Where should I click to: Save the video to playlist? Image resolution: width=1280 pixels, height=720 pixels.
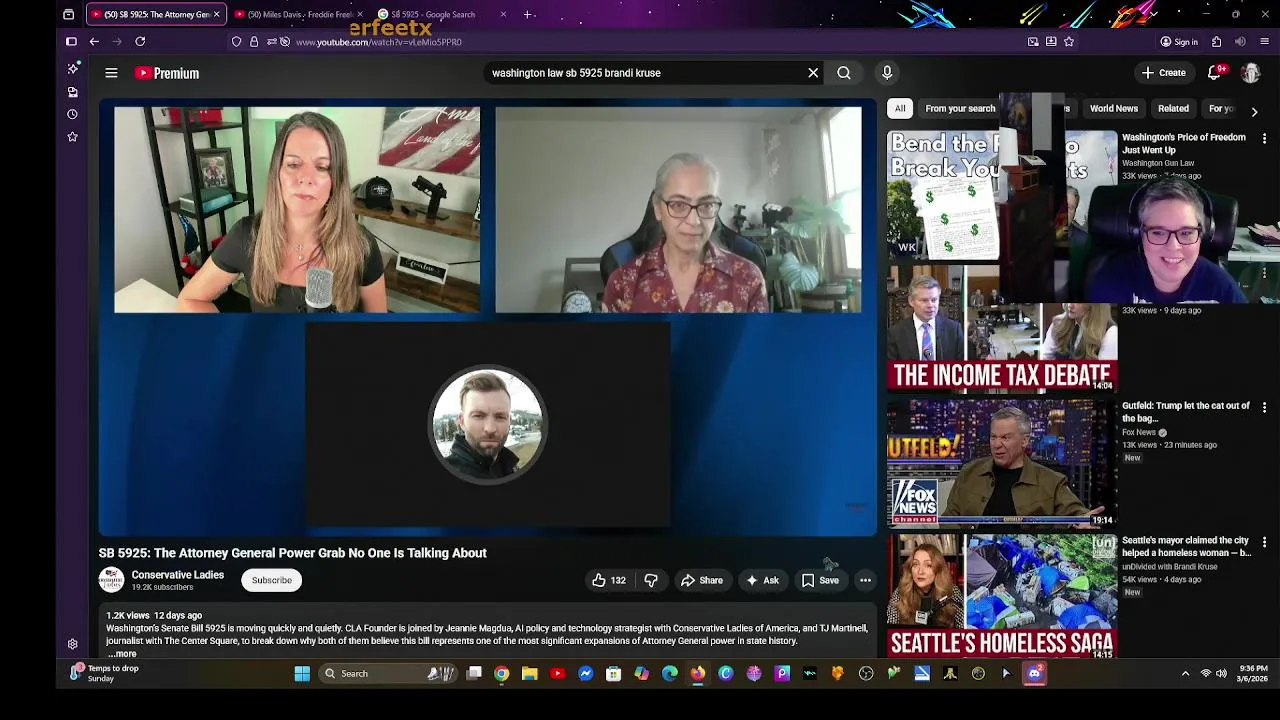820,580
